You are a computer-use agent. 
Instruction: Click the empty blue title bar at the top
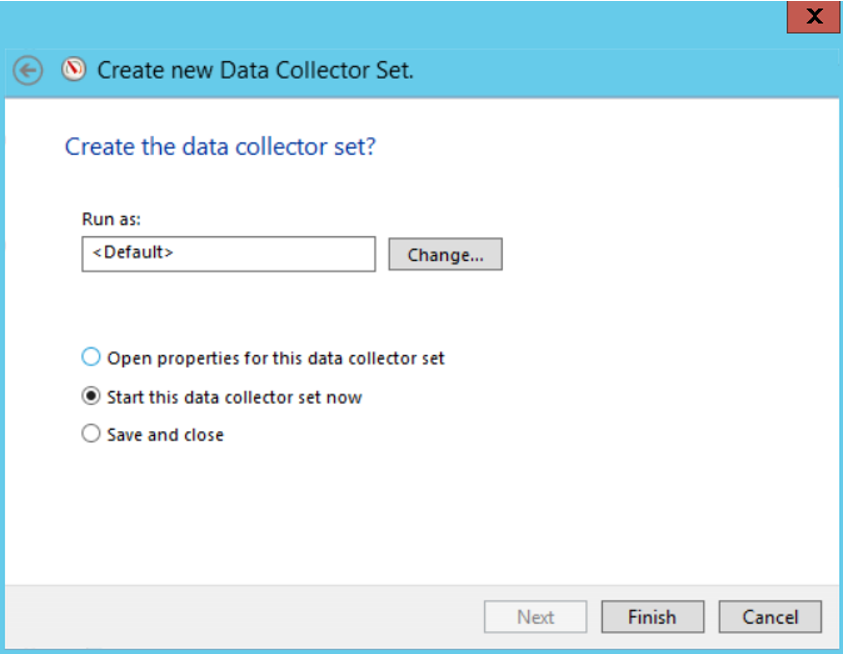point(392,24)
